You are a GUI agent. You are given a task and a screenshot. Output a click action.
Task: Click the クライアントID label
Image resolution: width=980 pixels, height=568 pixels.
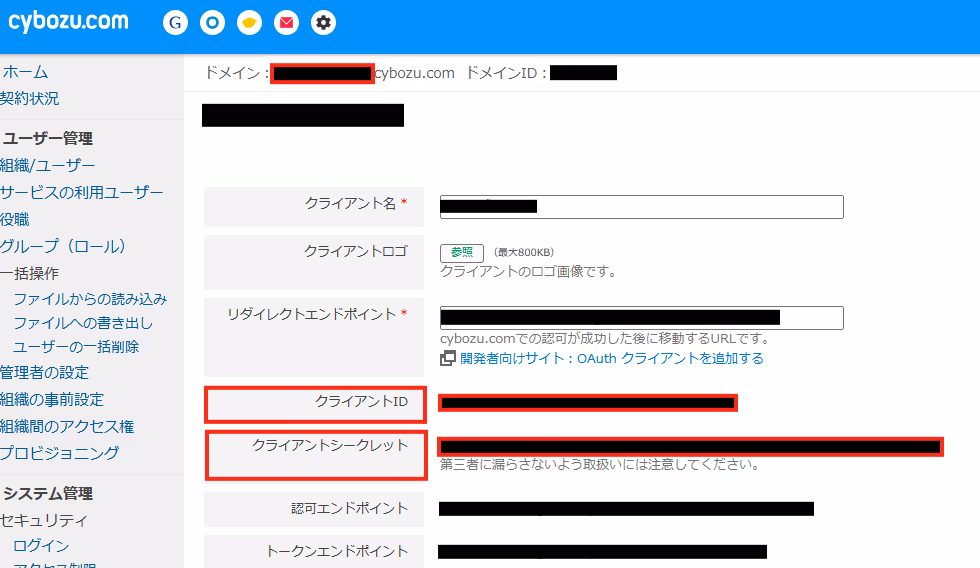tap(361, 402)
